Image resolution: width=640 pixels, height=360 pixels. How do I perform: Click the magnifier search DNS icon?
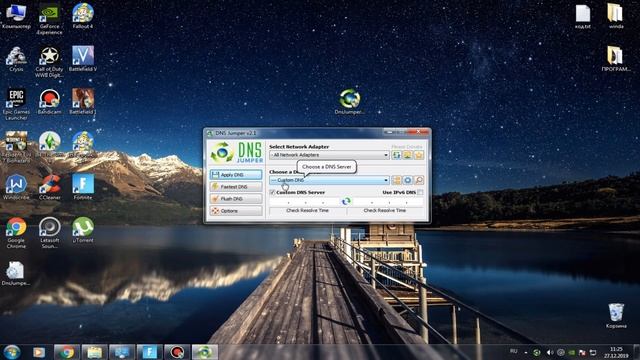click(x=419, y=180)
